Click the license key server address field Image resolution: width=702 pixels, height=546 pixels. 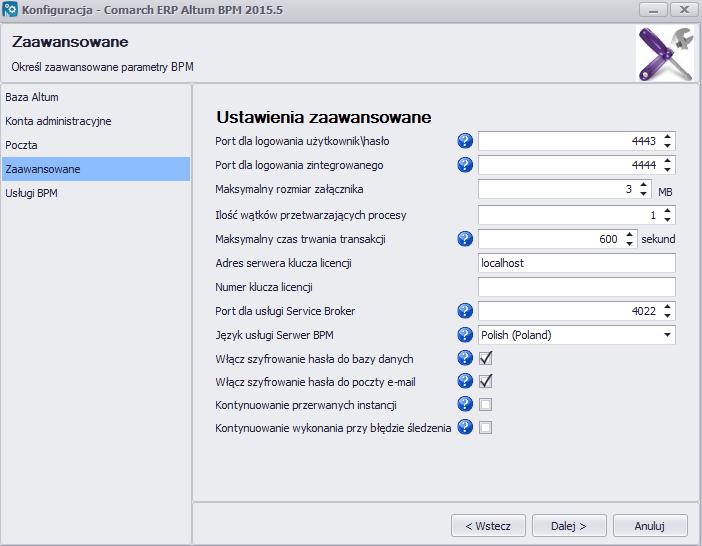(x=577, y=263)
